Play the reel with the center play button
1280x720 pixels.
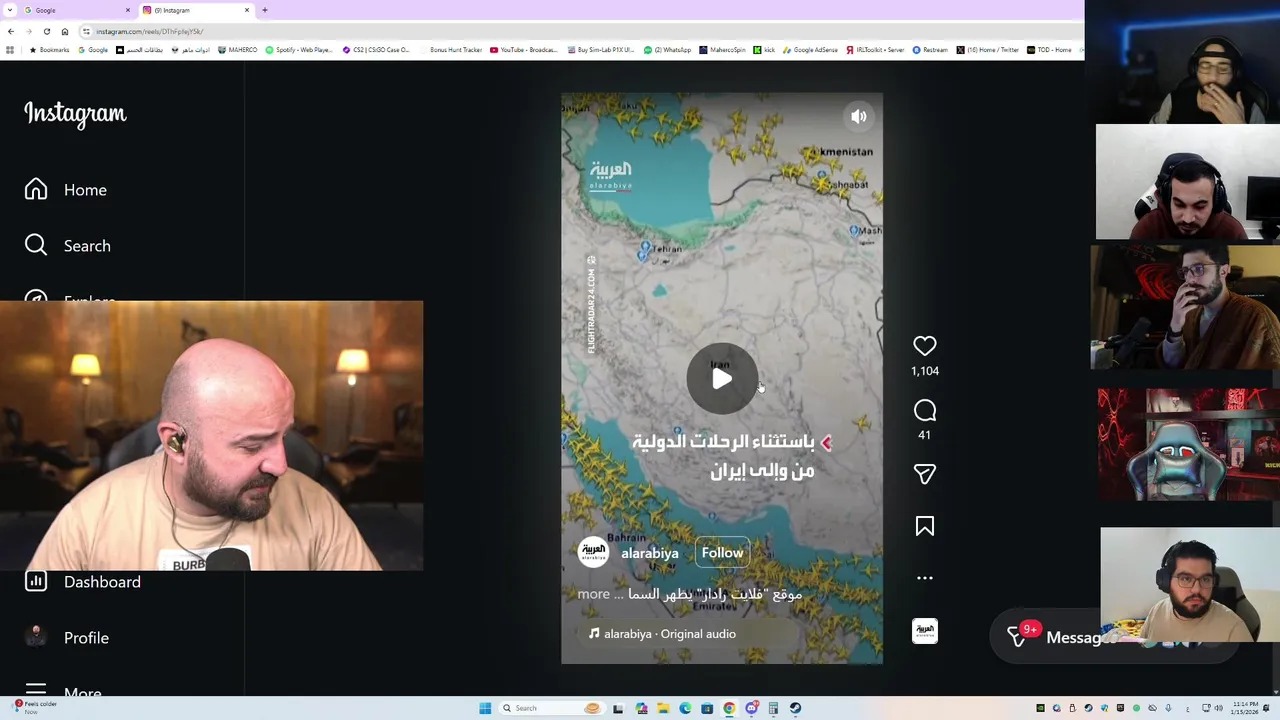point(722,378)
